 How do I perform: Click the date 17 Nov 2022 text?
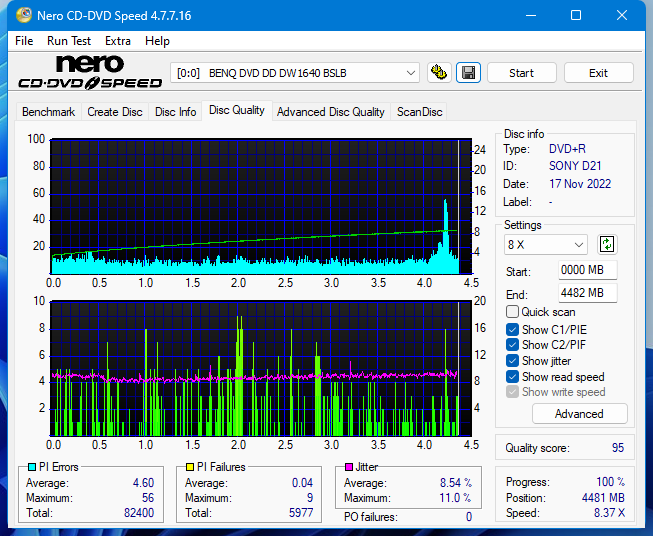pyautogui.click(x=580, y=184)
